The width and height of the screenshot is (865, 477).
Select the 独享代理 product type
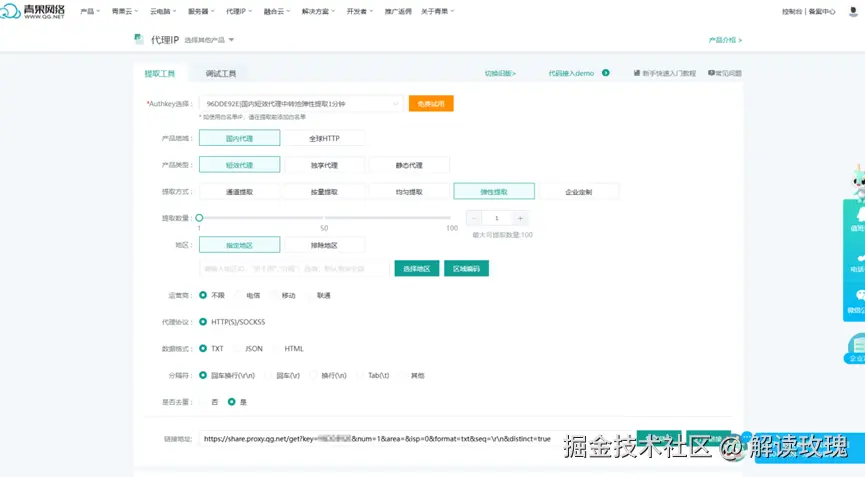tap(324, 165)
